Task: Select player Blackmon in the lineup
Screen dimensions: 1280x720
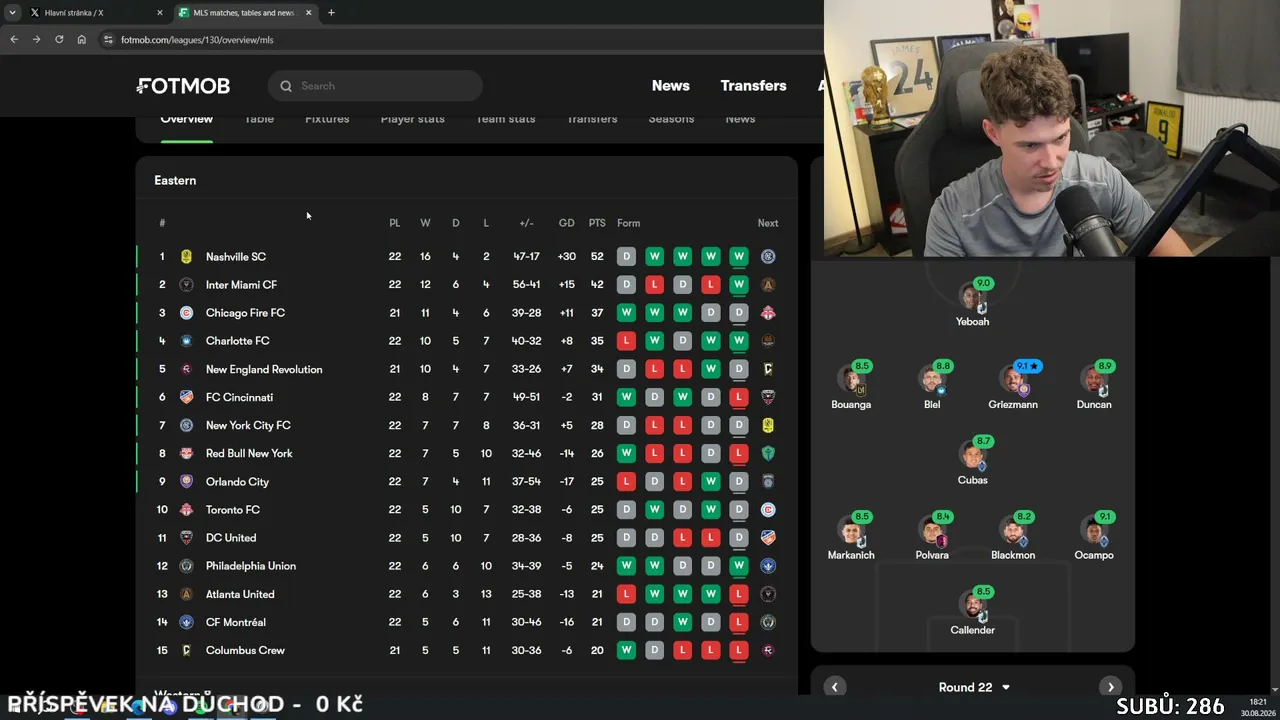Action: [x=1013, y=536]
